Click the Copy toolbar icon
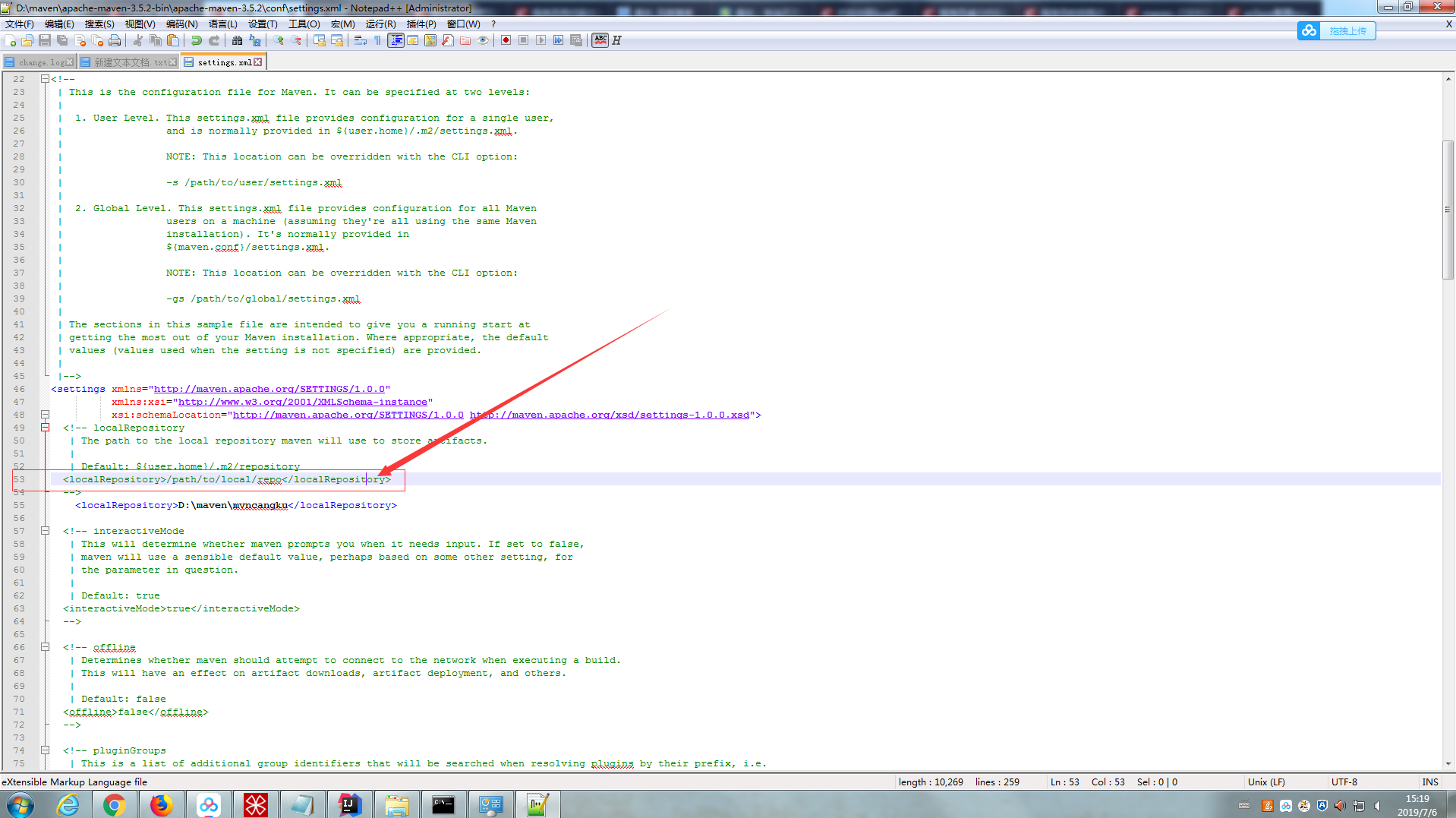The image size is (1456, 818). [156, 40]
